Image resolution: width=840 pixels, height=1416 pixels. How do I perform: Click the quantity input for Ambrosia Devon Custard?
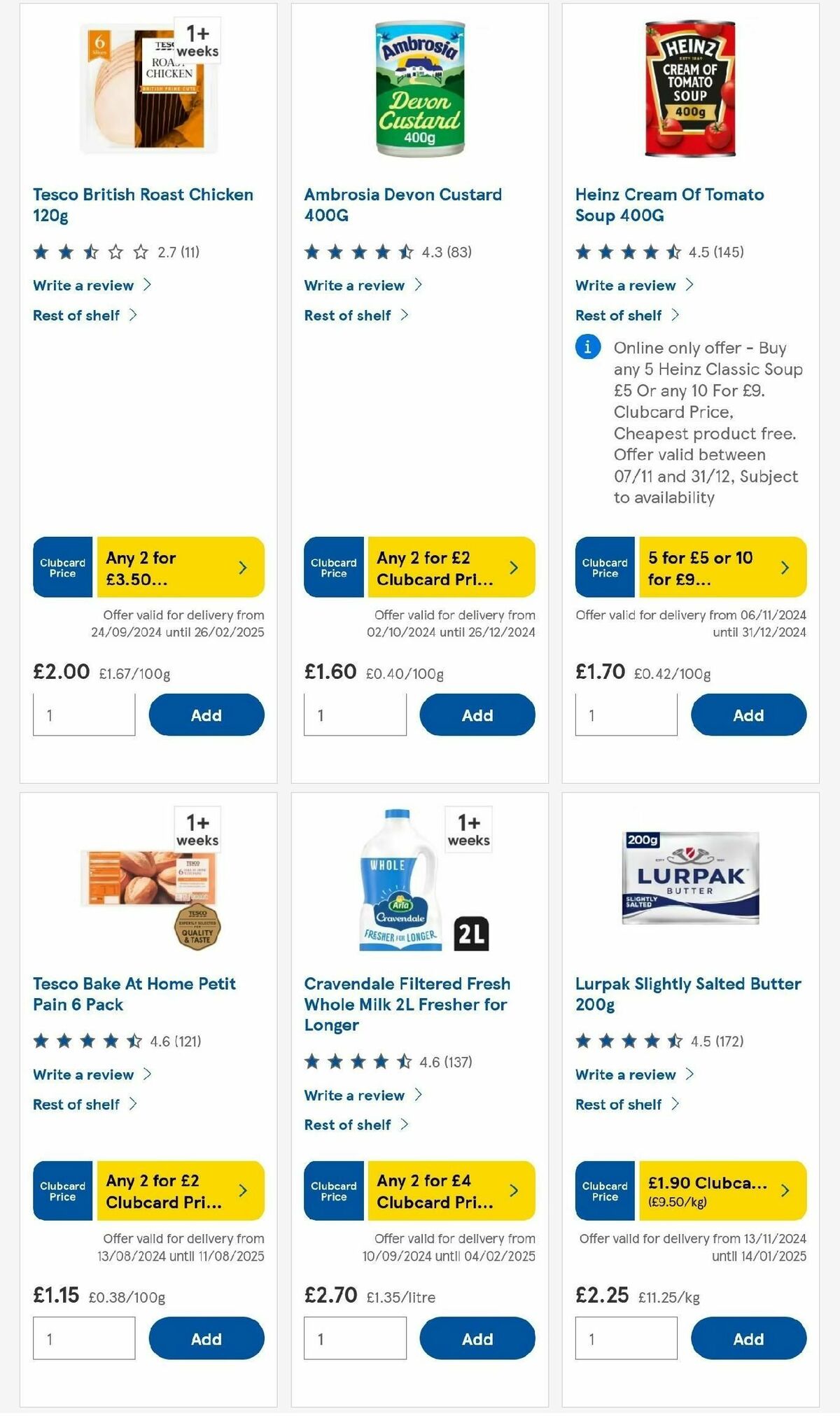[x=355, y=715]
